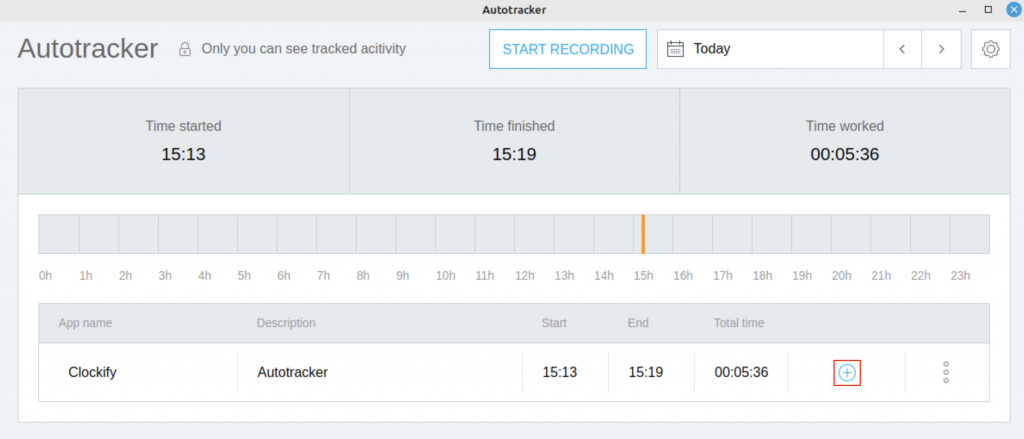Image resolution: width=1024 pixels, height=439 pixels.
Task: Go to previous day with left chevron
Action: pos(903,49)
